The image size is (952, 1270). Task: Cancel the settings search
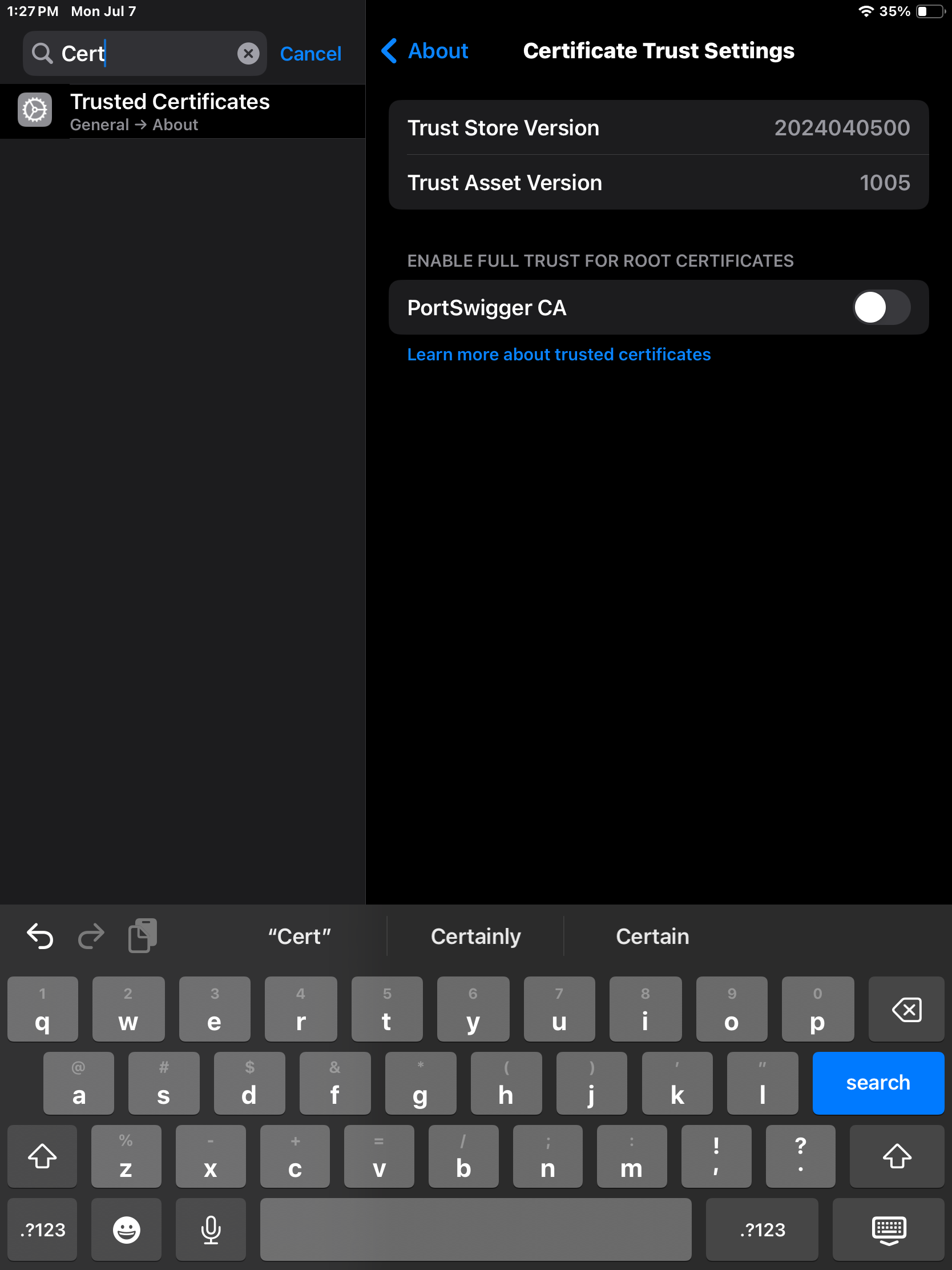click(310, 54)
